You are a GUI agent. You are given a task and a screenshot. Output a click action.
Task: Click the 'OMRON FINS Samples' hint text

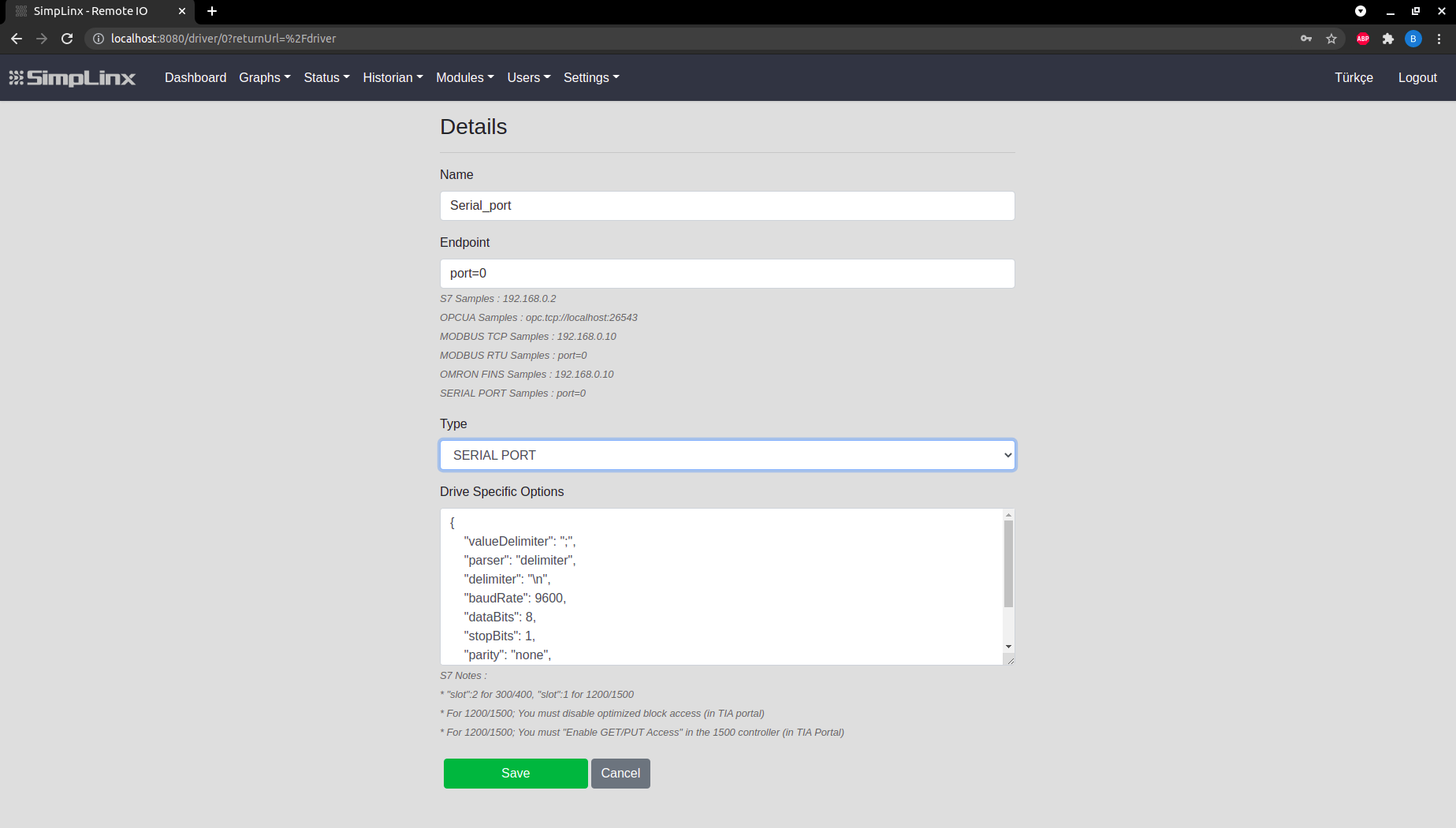point(527,375)
